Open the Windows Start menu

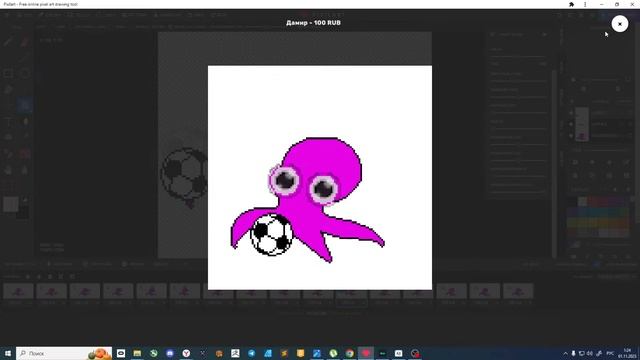tap(8, 353)
